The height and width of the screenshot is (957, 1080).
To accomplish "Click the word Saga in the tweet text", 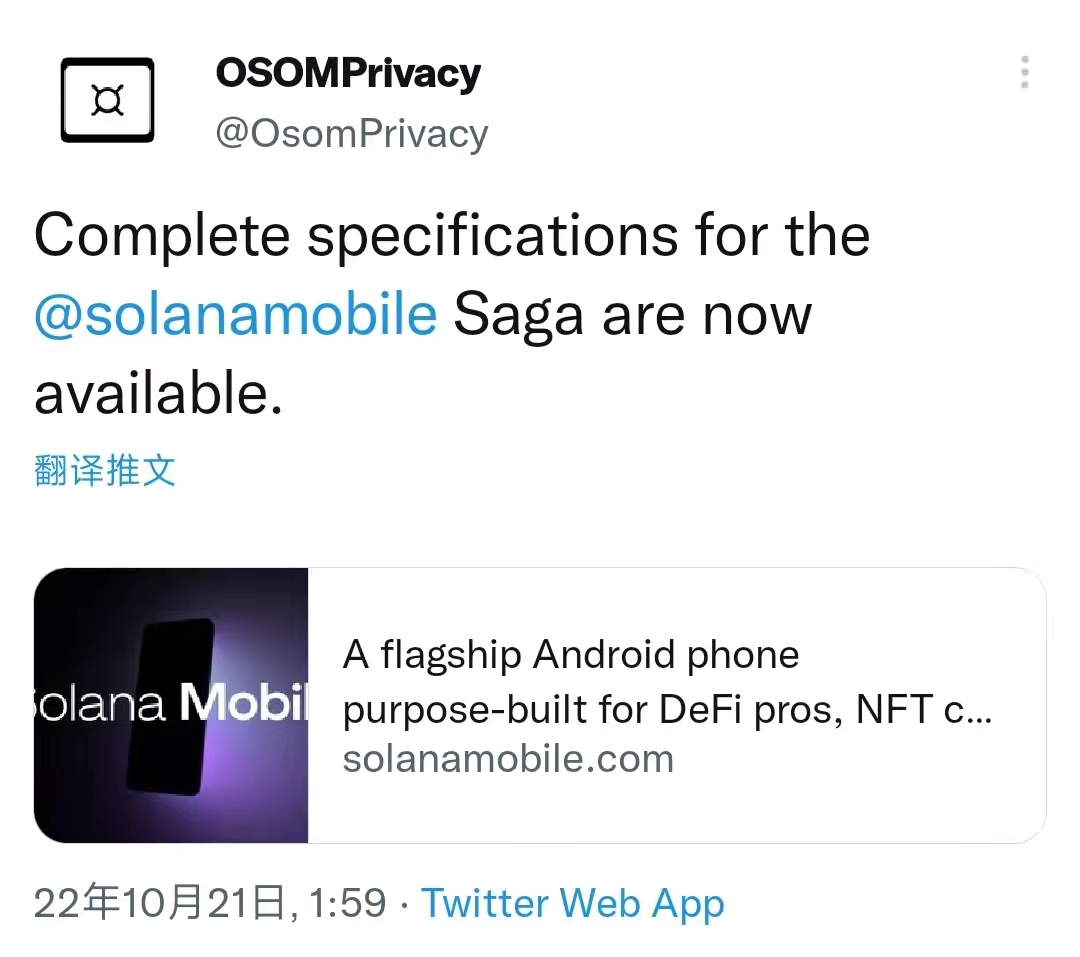I will 516,313.
